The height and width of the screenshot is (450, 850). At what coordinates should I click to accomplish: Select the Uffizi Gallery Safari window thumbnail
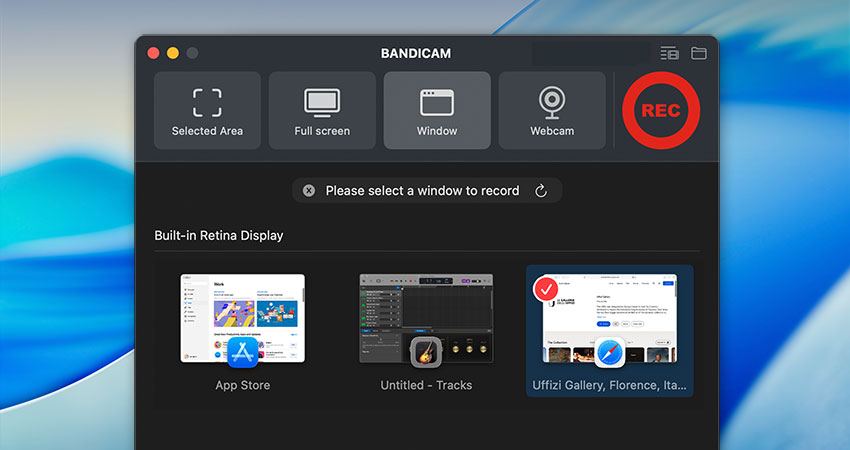(x=610, y=318)
